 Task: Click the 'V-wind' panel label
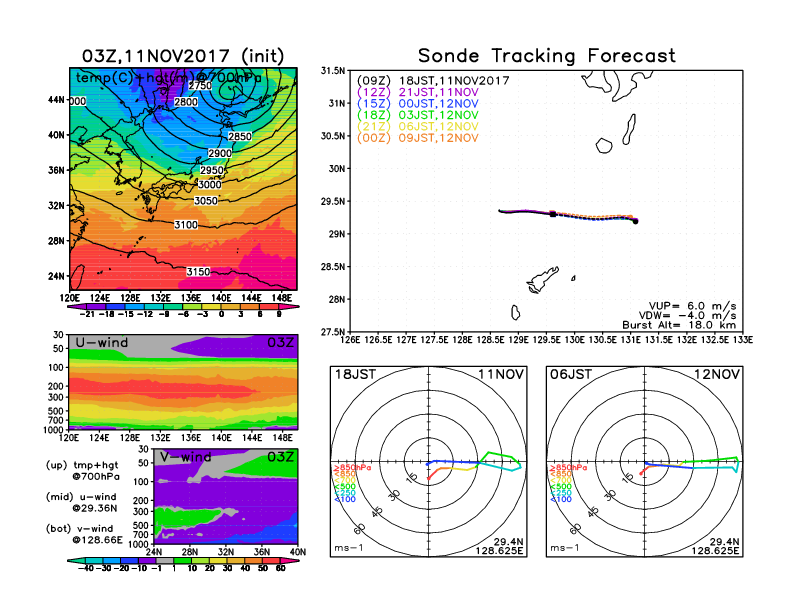[185, 457]
